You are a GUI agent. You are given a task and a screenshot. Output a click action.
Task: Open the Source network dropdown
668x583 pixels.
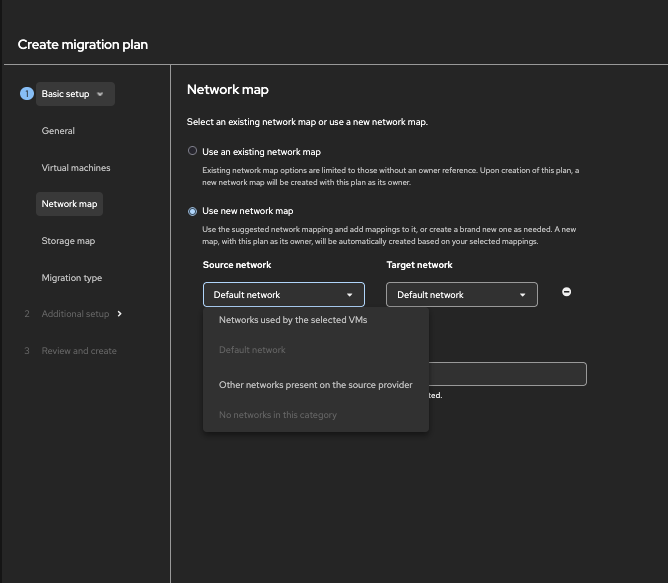coord(283,295)
